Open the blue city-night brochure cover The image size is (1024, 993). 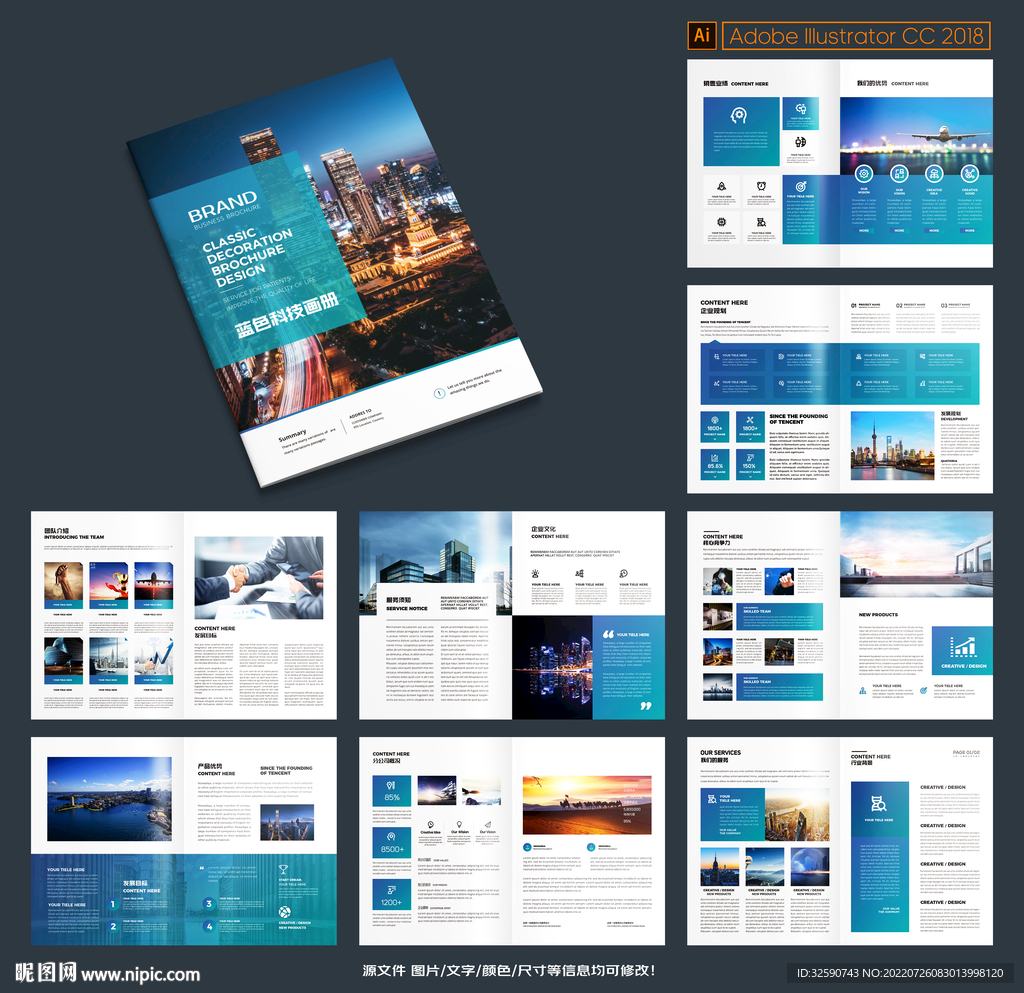(334, 272)
